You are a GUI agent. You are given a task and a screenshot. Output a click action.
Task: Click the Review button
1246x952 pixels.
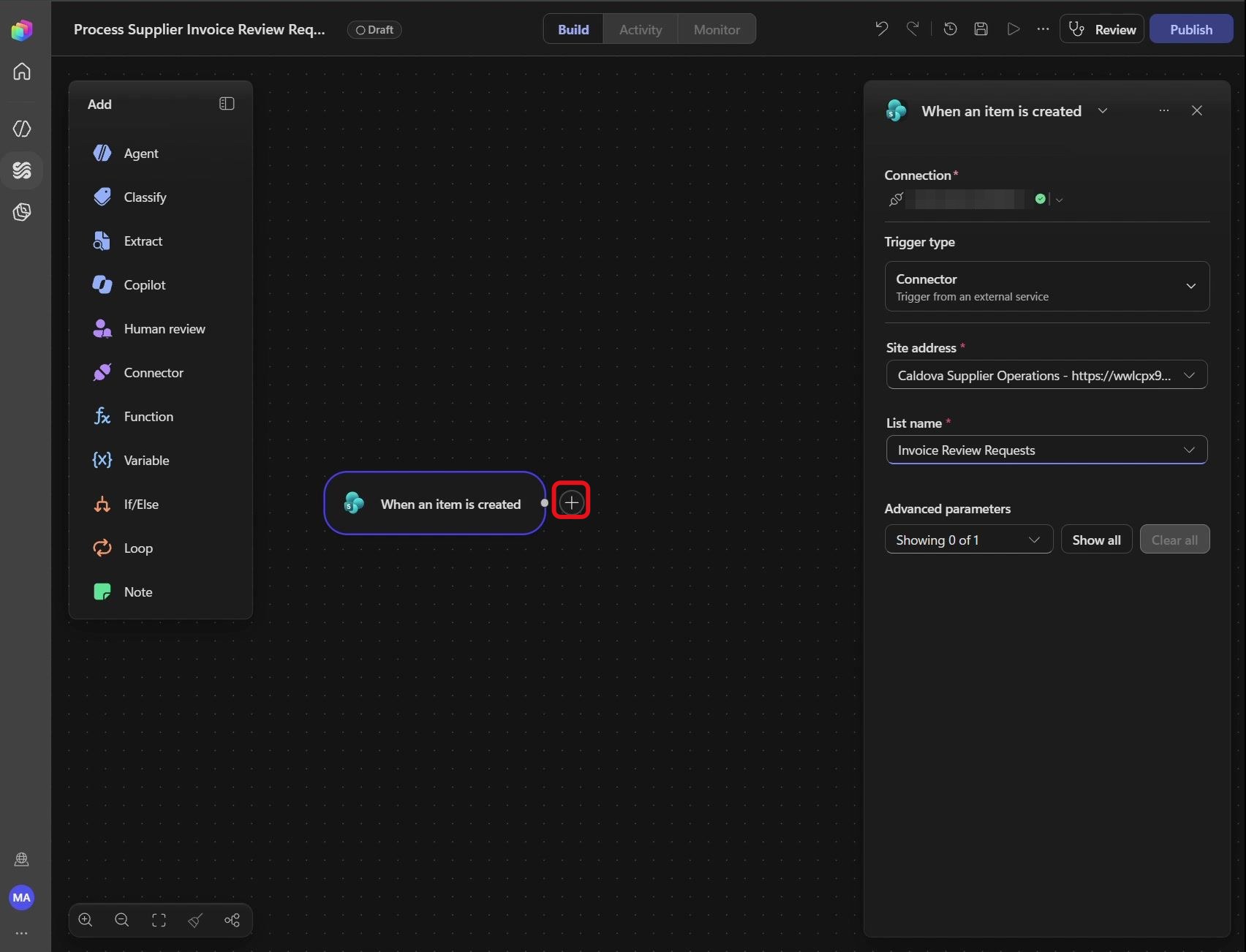(1102, 29)
